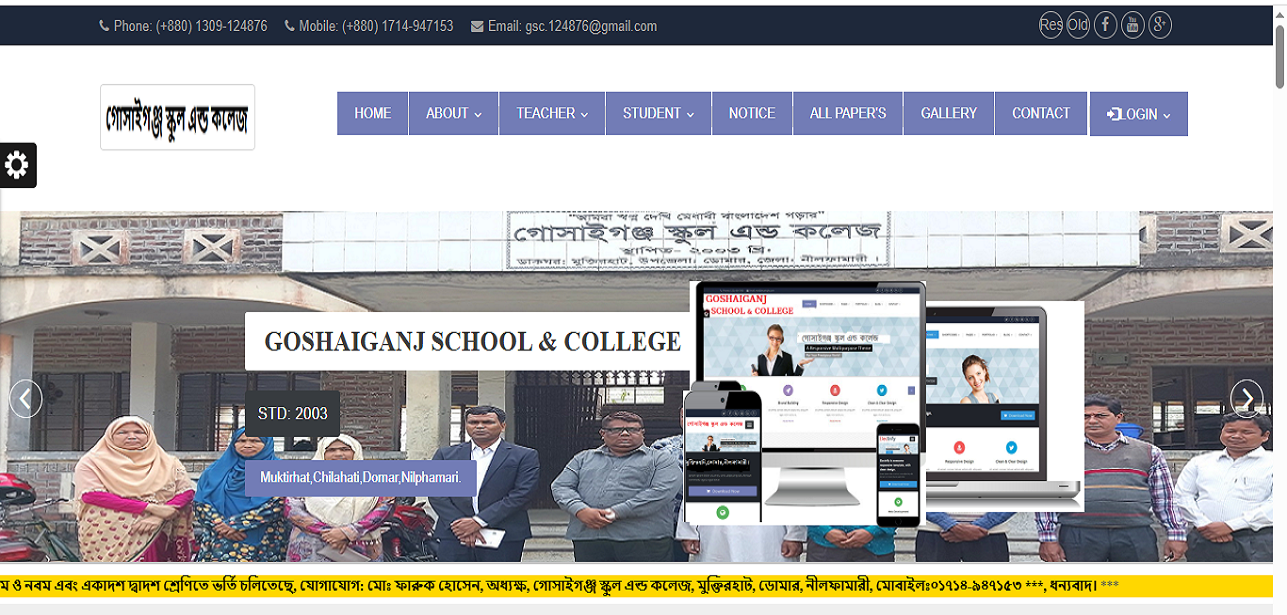
Task: Click the 'Old' circular icon
Action: (1078, 25)
